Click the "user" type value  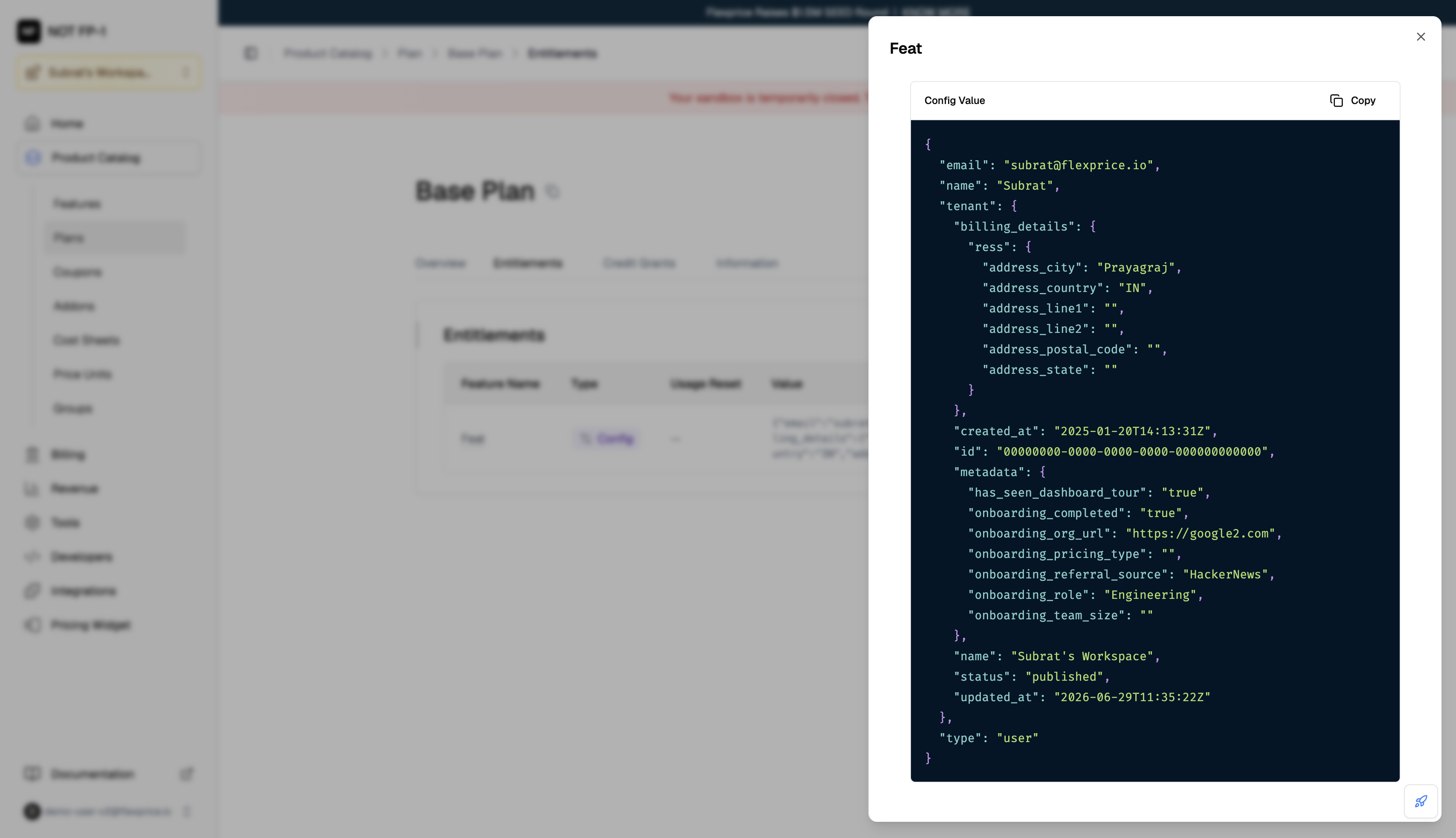click(x=1017, y=738)
